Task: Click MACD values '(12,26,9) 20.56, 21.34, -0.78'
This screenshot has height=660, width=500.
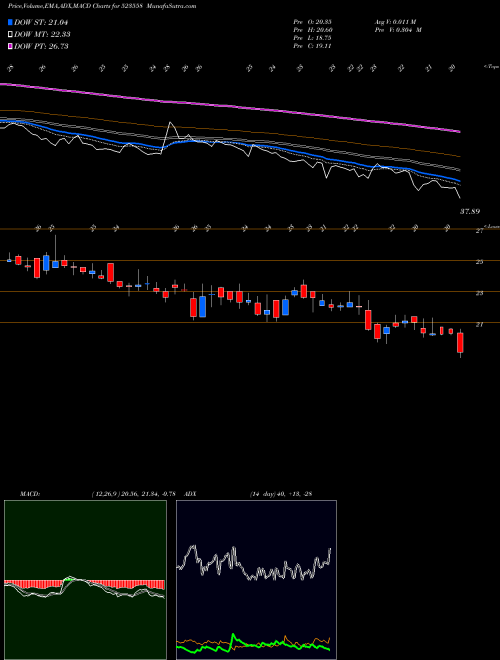Action: 136,494
